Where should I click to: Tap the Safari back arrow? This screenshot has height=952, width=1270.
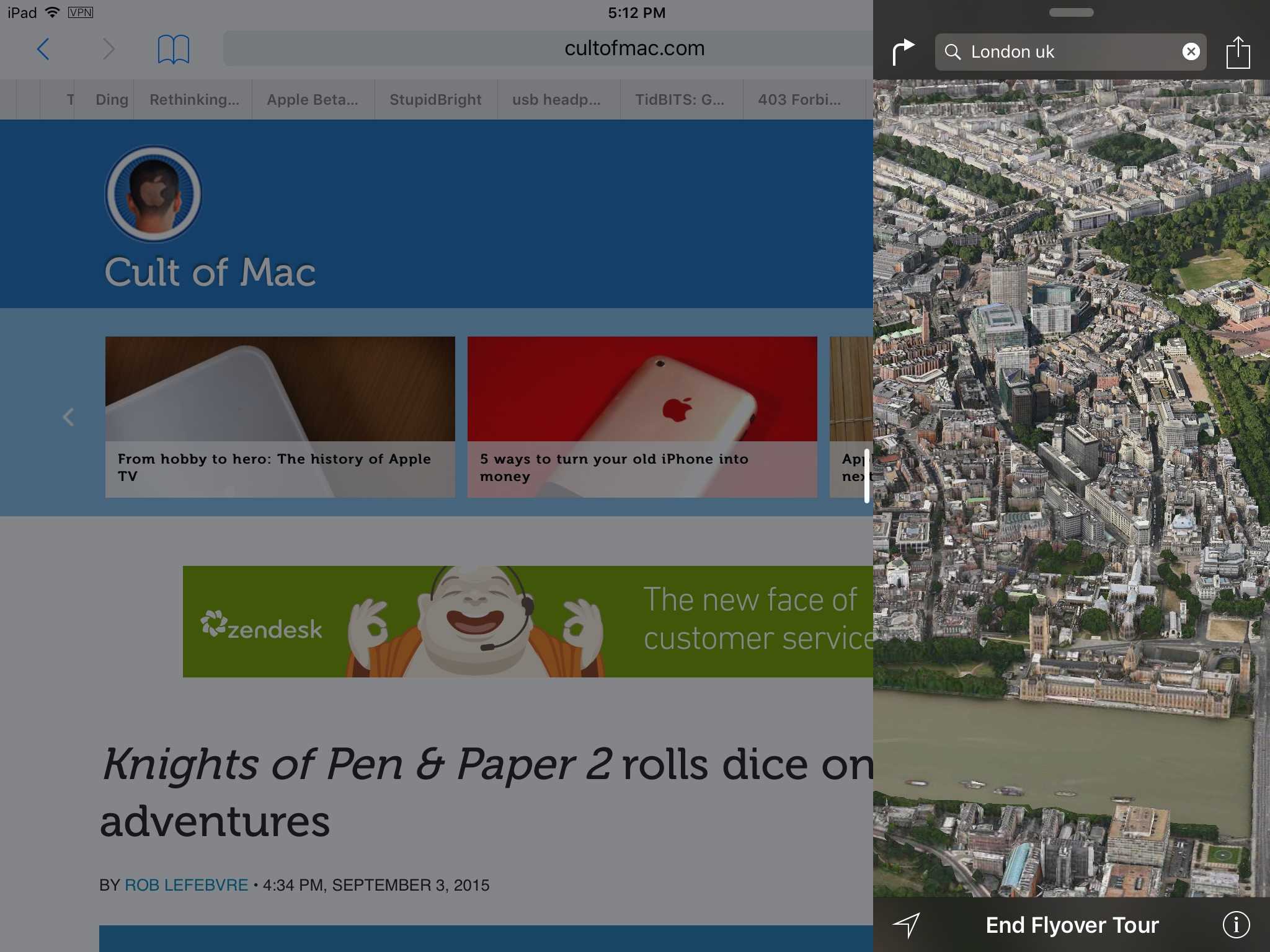point(43,49)
